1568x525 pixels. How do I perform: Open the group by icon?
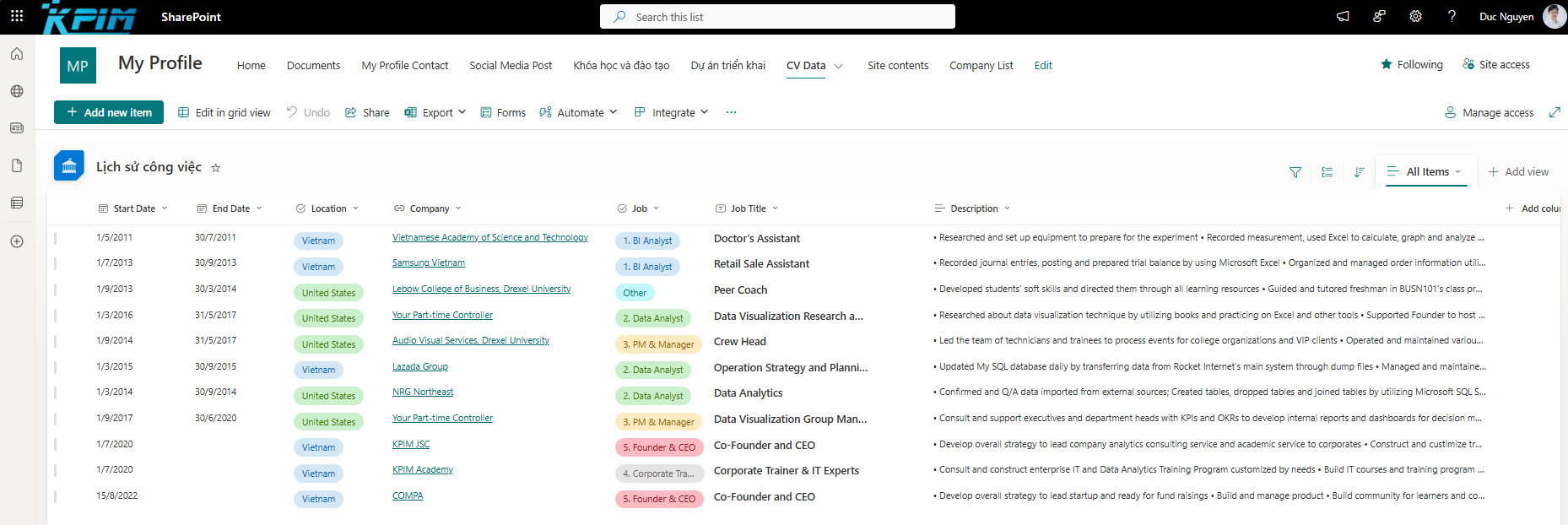(x=1327, y=172)
